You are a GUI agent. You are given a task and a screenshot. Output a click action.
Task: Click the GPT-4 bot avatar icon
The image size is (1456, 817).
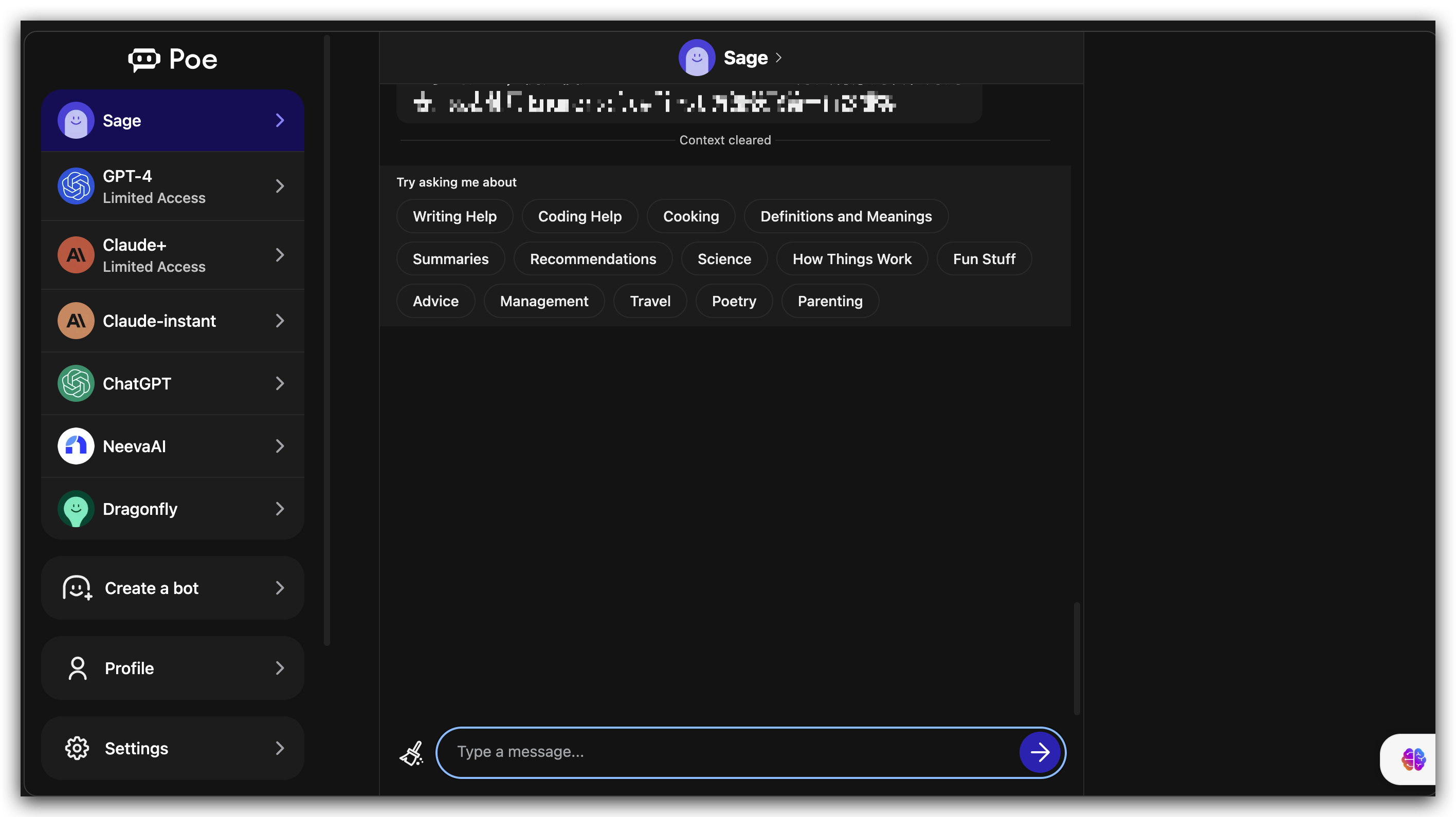tap(76, 186)
